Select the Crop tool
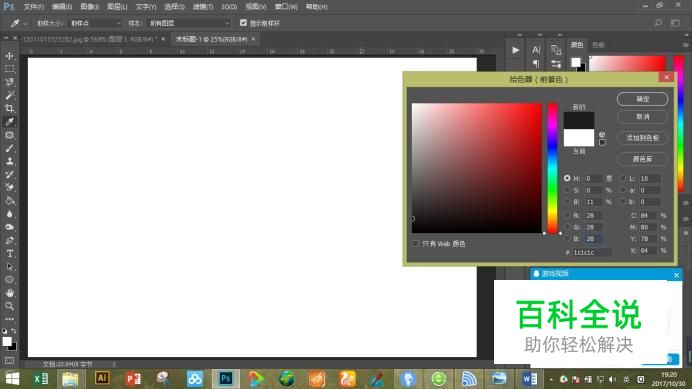 tap(9, 109)
